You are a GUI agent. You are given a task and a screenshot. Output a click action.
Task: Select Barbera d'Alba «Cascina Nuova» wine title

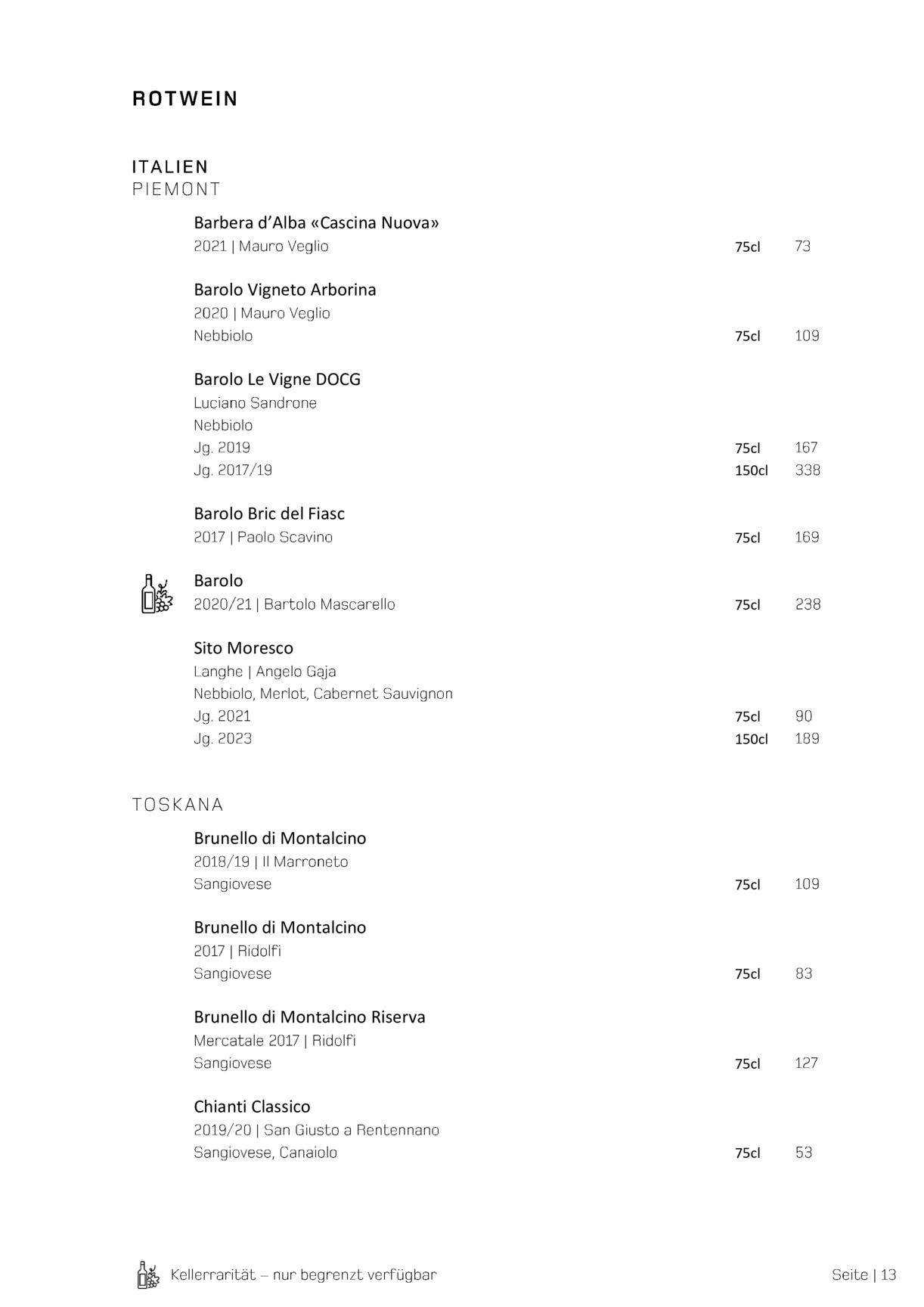[316, 223]
